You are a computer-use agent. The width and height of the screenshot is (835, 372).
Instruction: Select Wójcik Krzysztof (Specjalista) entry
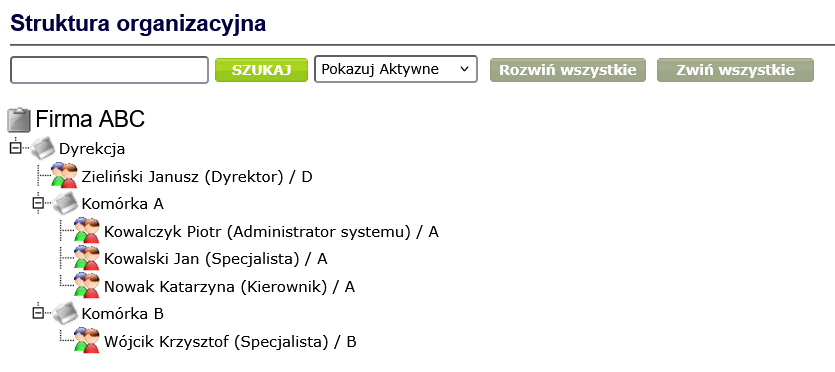tap(231, 341)
